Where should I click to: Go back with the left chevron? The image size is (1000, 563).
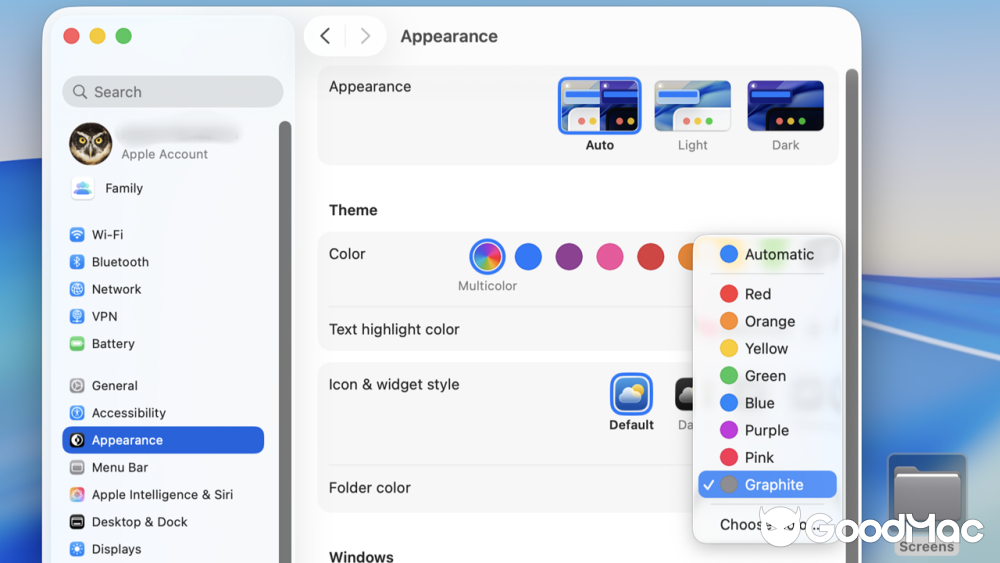click(325, 36)
